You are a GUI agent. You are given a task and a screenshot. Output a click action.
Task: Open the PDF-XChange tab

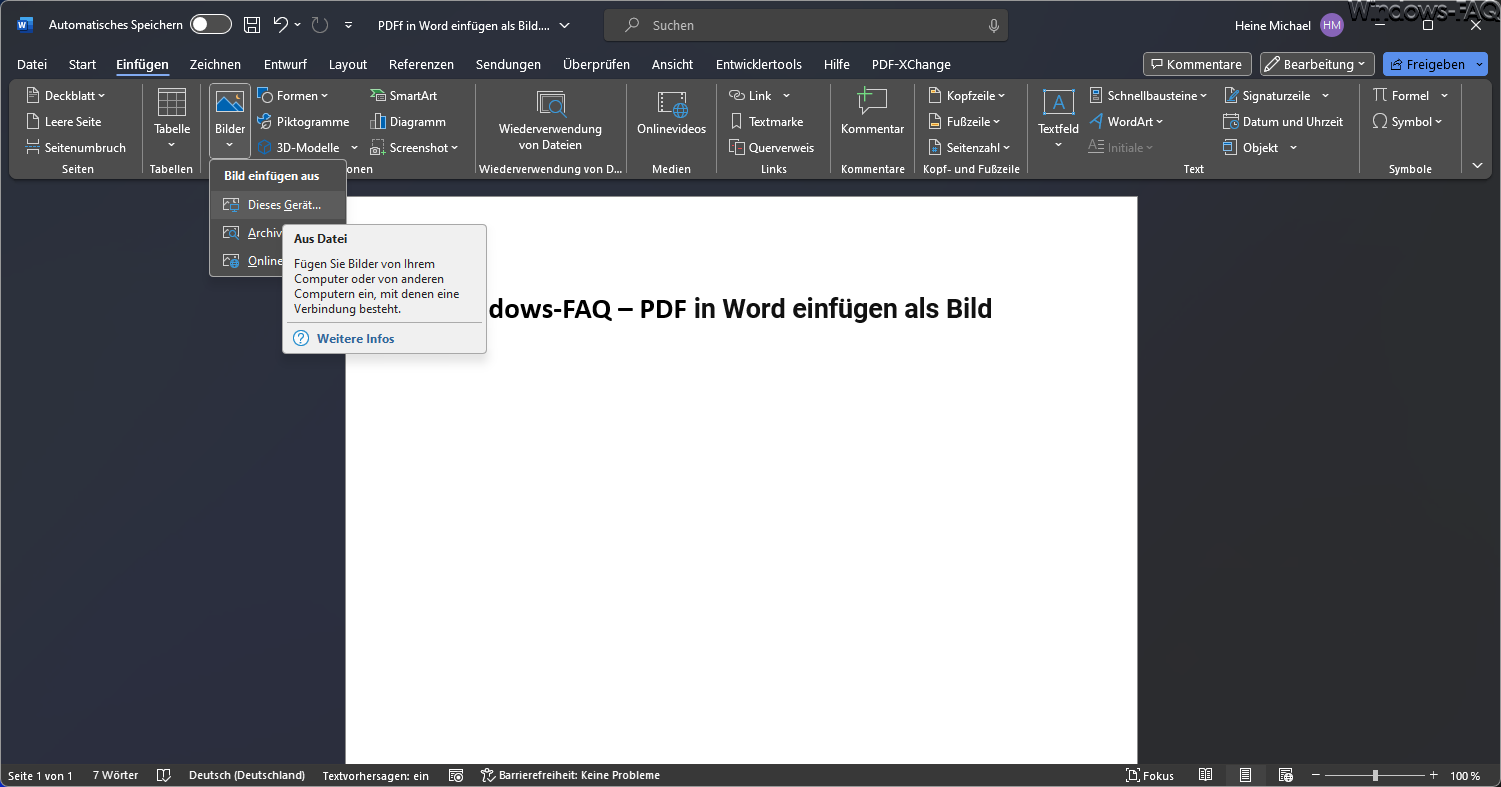[911, 64]
